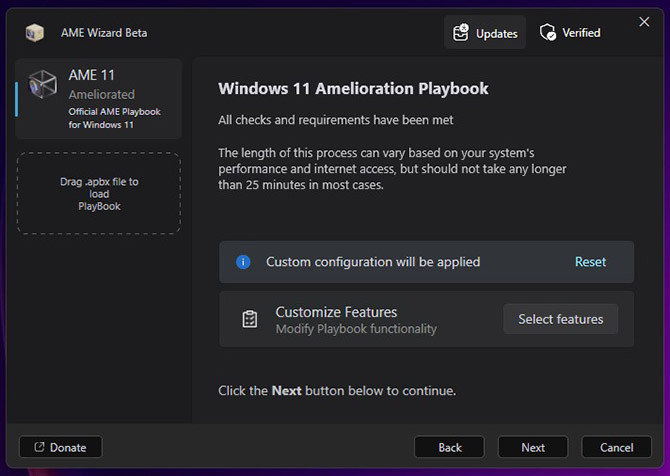Click the AME Wizard cube logo icon
The width and height of the screenshot is (670, 476).
pos(35,32)
